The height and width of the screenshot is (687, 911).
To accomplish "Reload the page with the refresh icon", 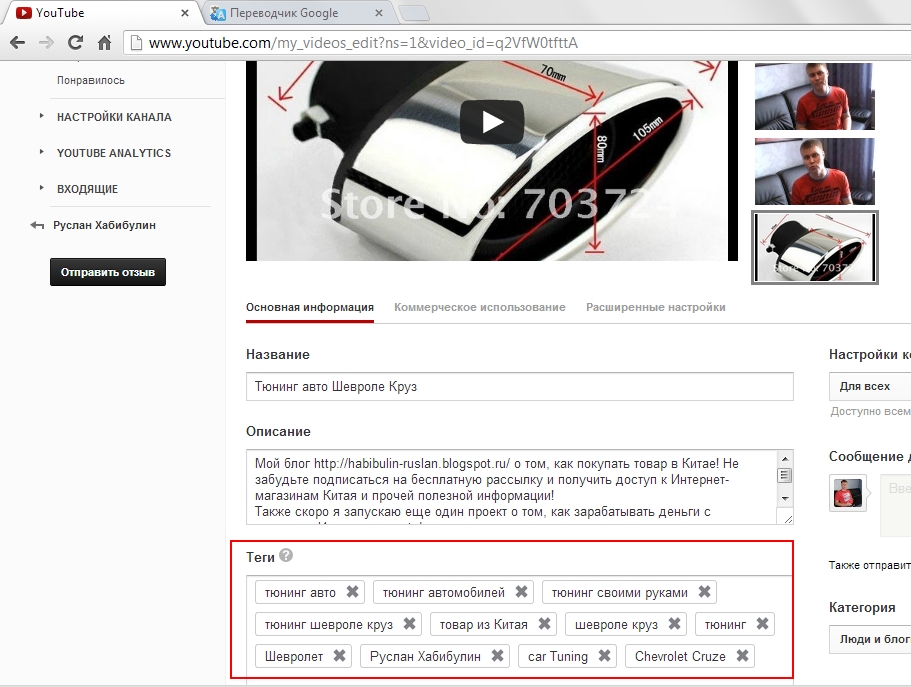I will coord(75,42).
